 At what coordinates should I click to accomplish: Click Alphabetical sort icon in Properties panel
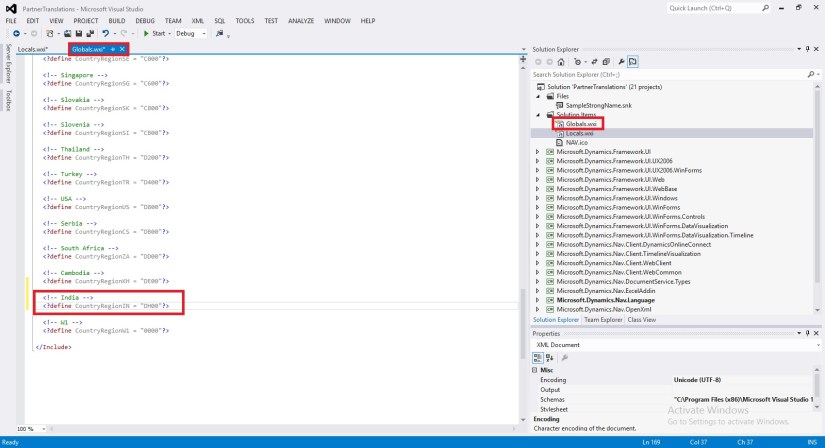550,357
